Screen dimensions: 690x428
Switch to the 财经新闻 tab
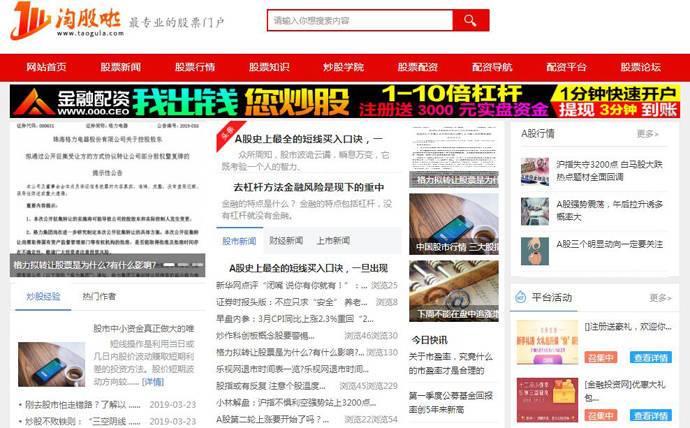tap(286, 241)
